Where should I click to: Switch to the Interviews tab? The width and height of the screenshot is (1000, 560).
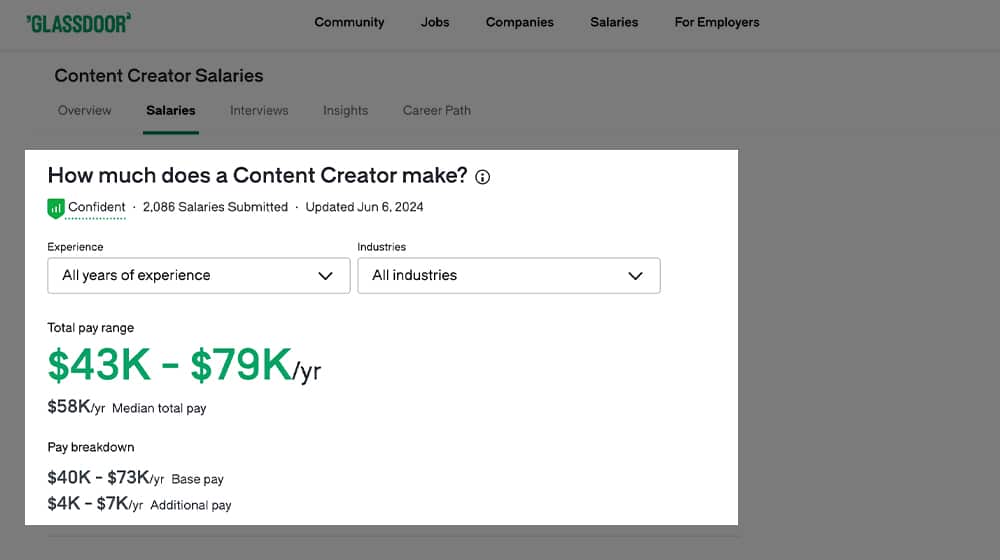click(259, 110)
